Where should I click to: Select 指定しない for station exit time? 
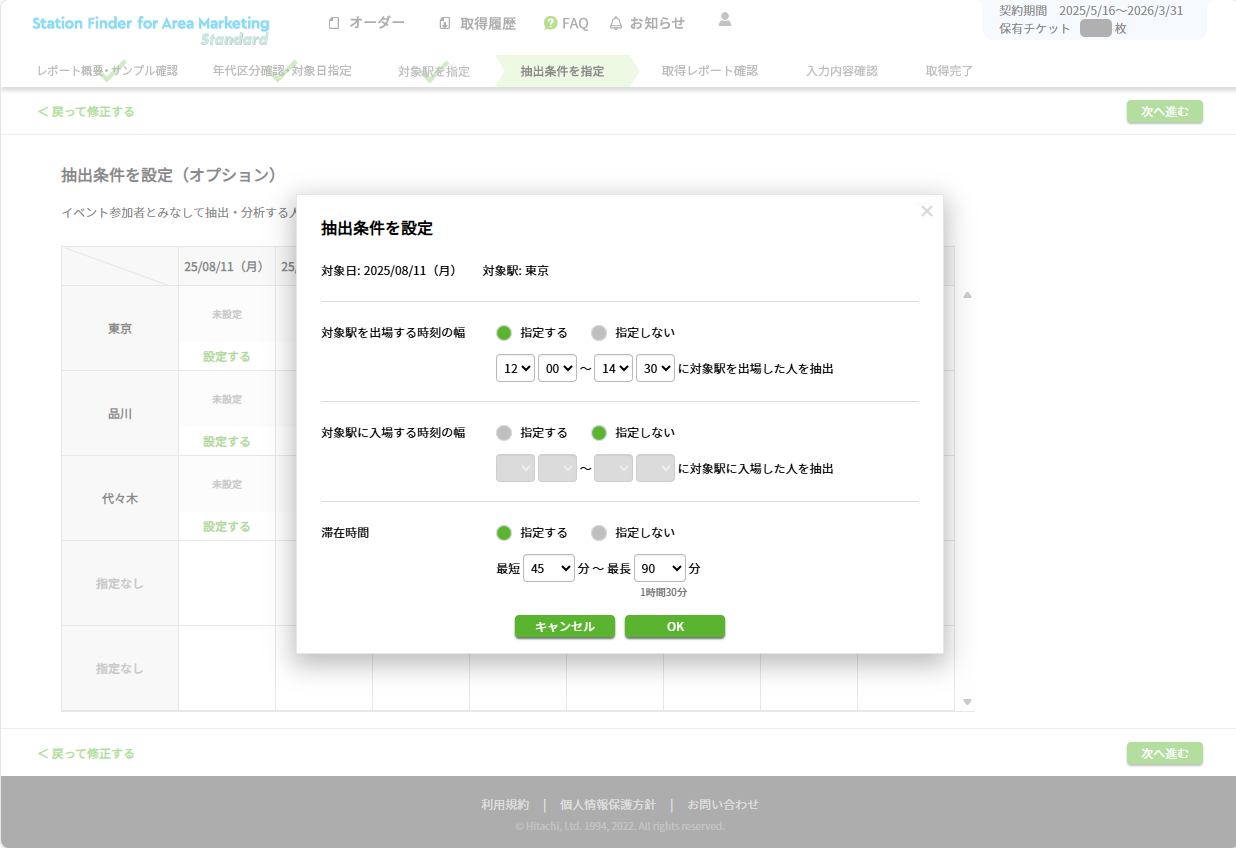point(599,333)
